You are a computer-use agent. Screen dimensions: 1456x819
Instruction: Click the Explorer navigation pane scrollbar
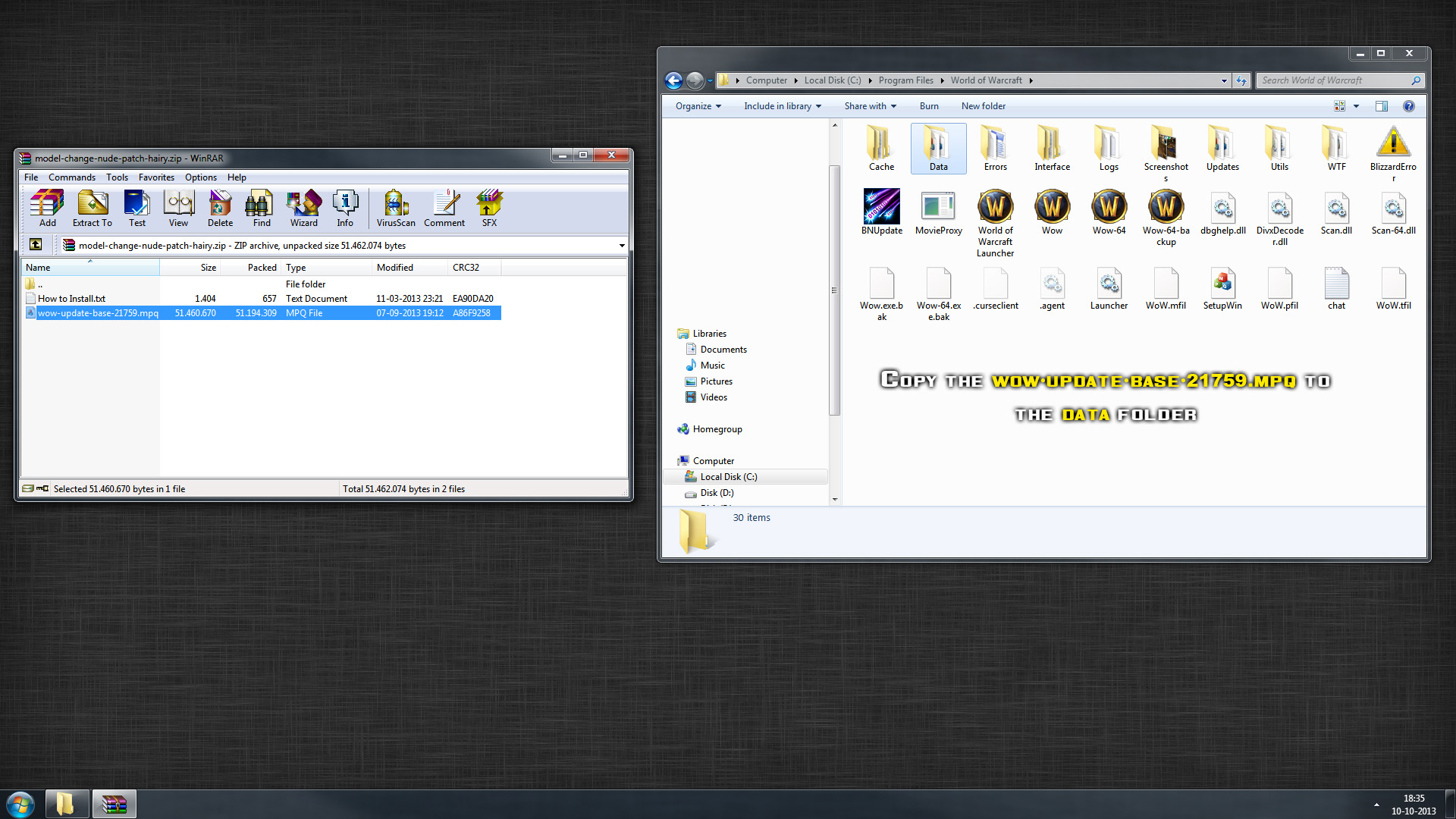[x=834, y=290]
